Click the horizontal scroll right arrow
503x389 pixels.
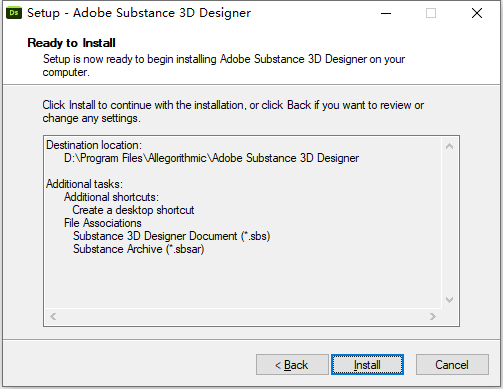433,316
